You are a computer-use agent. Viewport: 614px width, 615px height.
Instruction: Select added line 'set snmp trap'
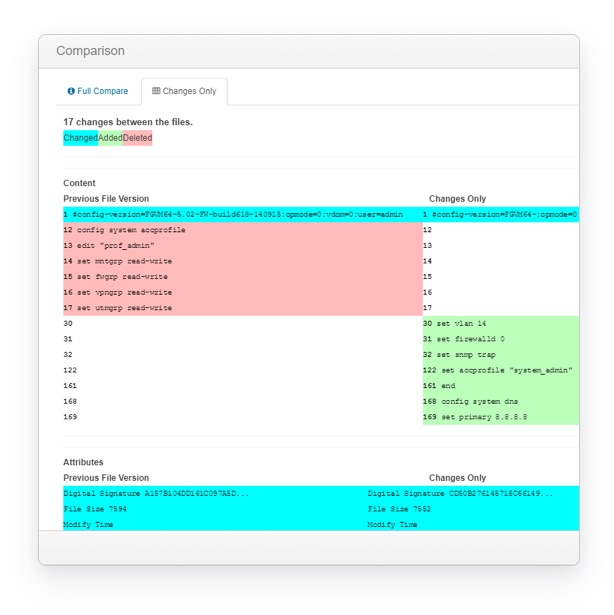point(501,355)
